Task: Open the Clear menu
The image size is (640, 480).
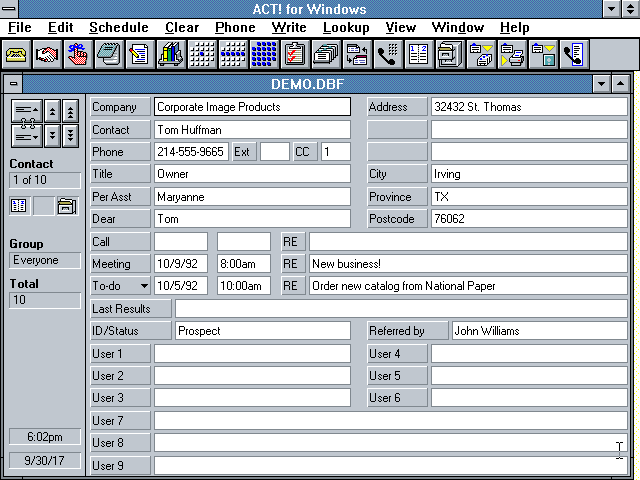Action: 182,27
